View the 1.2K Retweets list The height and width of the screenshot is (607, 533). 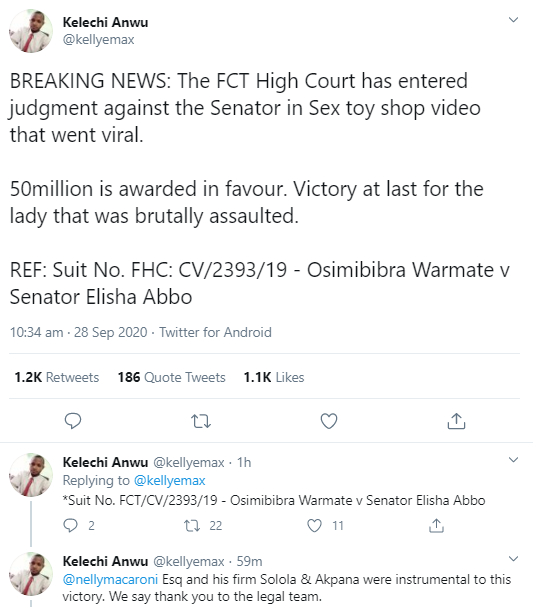[x=57, y=377]
